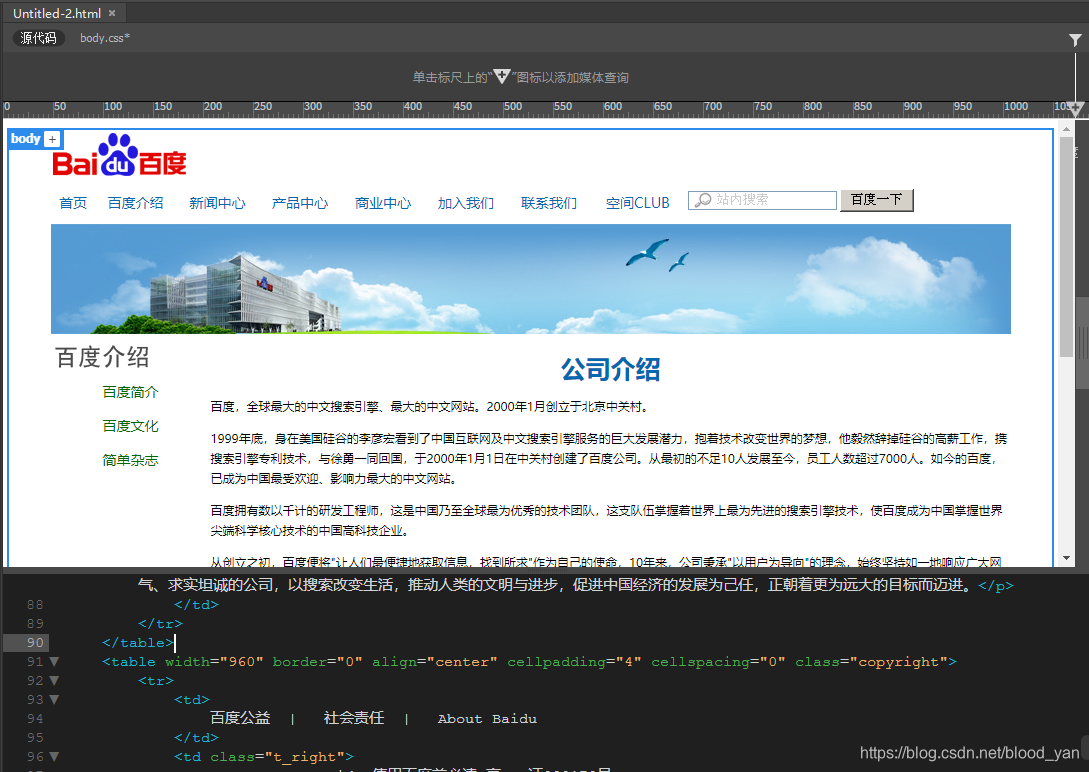Open the 产品中心 navigation link
The image size is (1089, 772).
(x=300, y=203)
